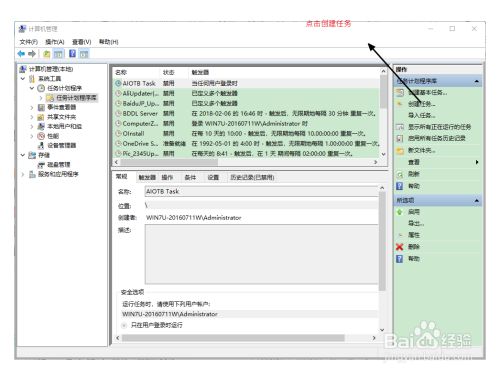Open 磁盘管理 in the tree
Image resolution: width=500 pixels, height=374 pixels.
[x=58, y=165]
